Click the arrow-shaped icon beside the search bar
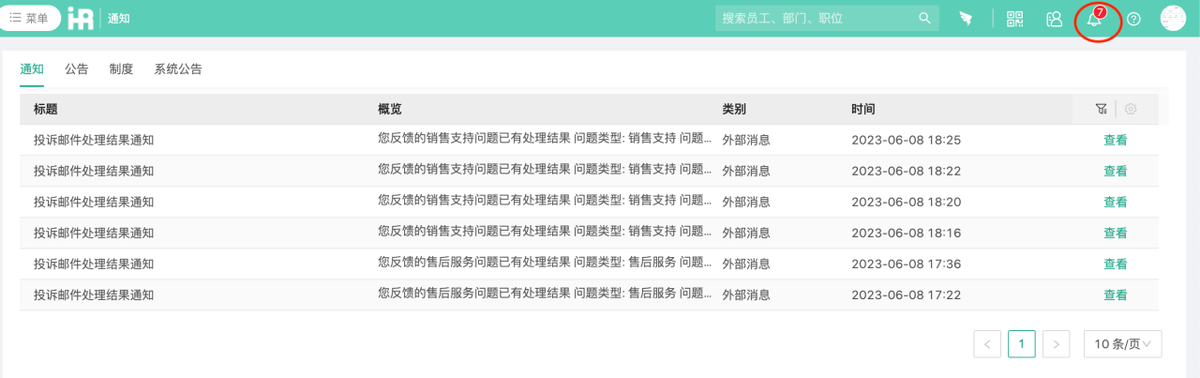Screen dimensions: 1200x378 (x=966, y=18)
